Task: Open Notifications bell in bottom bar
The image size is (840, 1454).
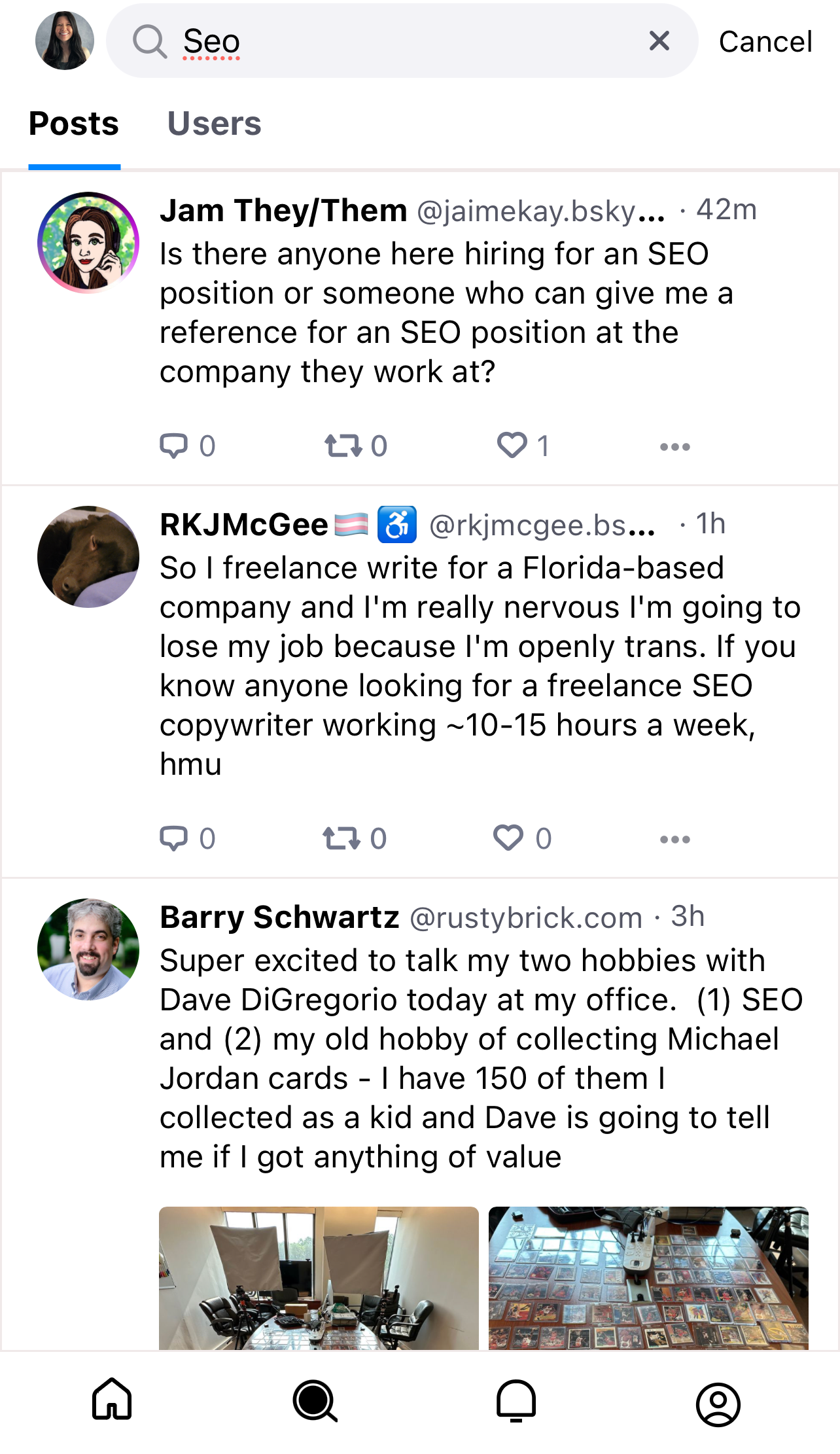Action: tap(516, 1401)
